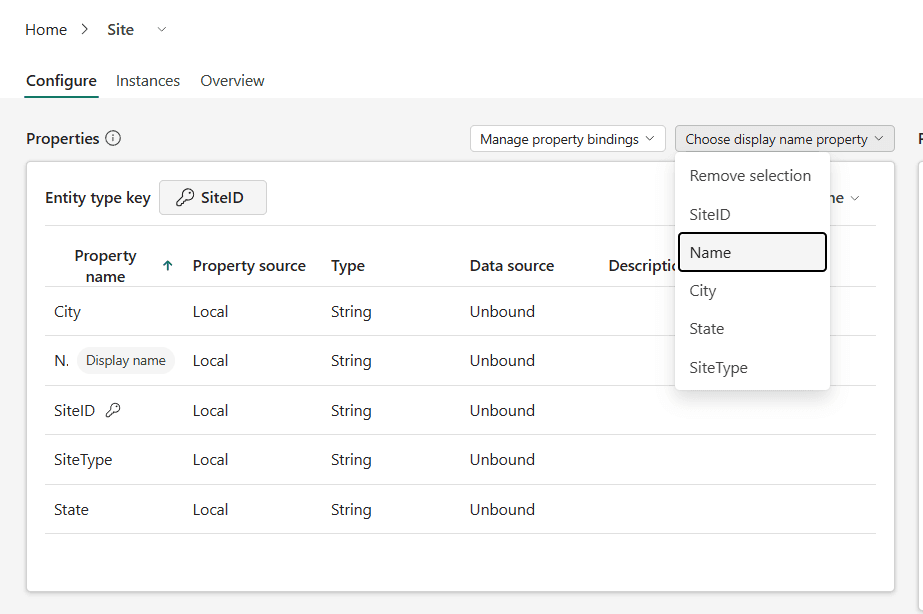Screen dimensions: 923x614
Task: Click String in the Display name row
Action: (351, 360)
